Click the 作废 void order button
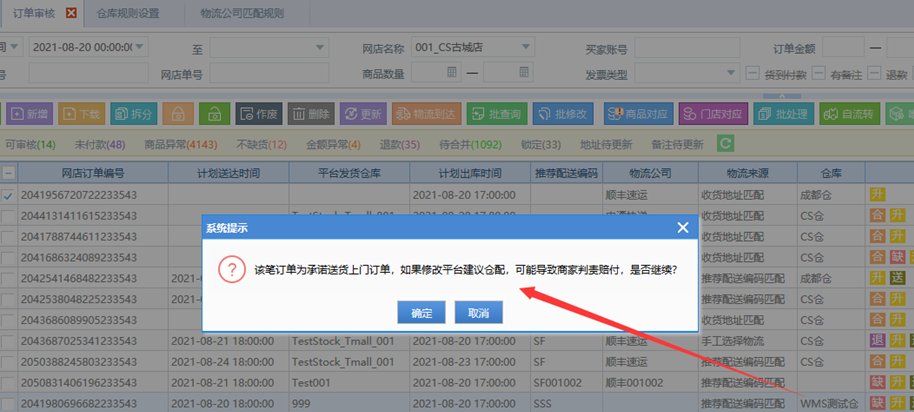Viewport: 914px width, 412px height. [259, 114]
